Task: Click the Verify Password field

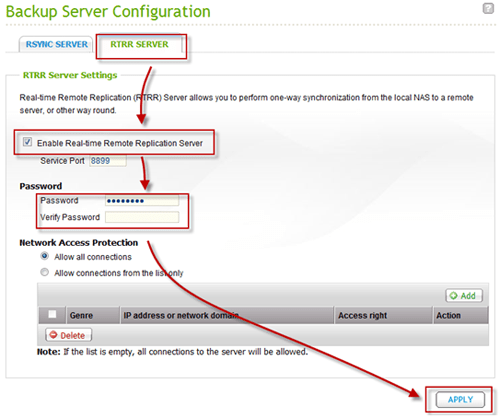Action: [142, 217]
